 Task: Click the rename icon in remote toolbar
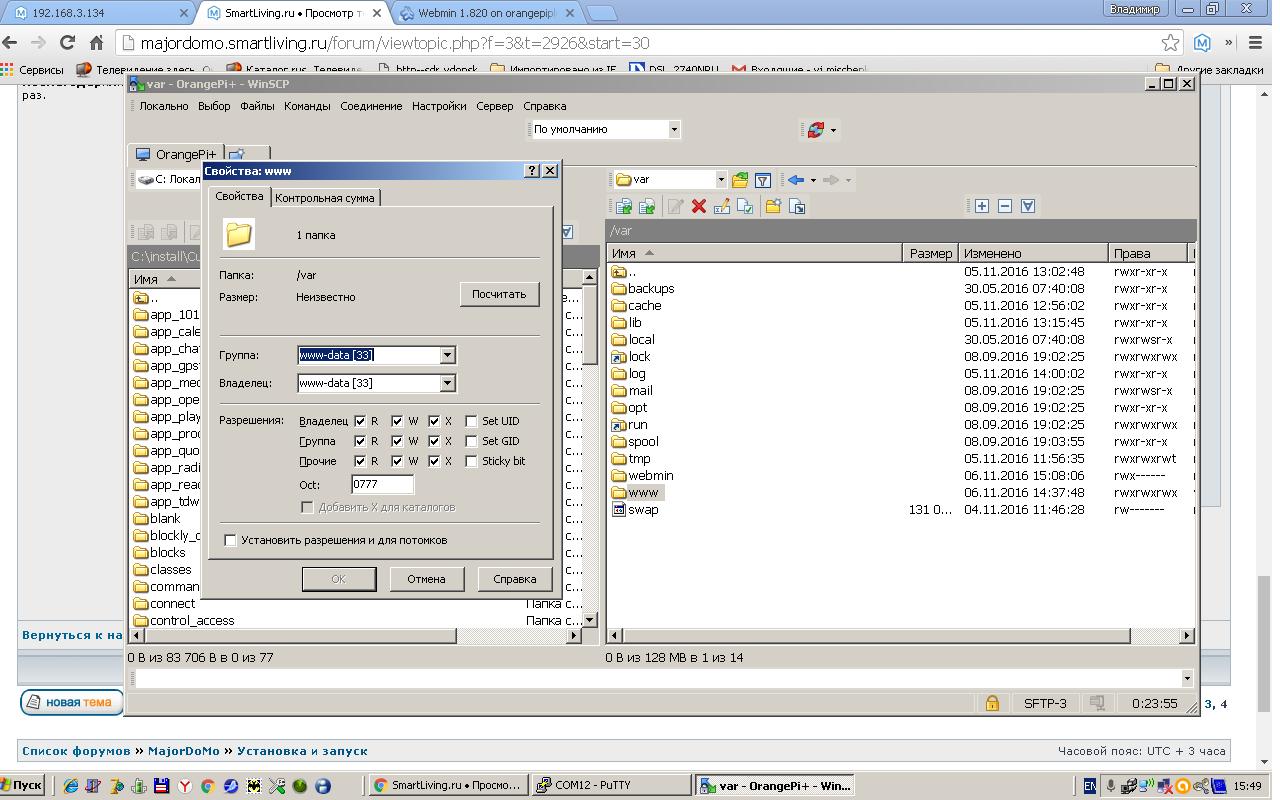pos(722,206)
